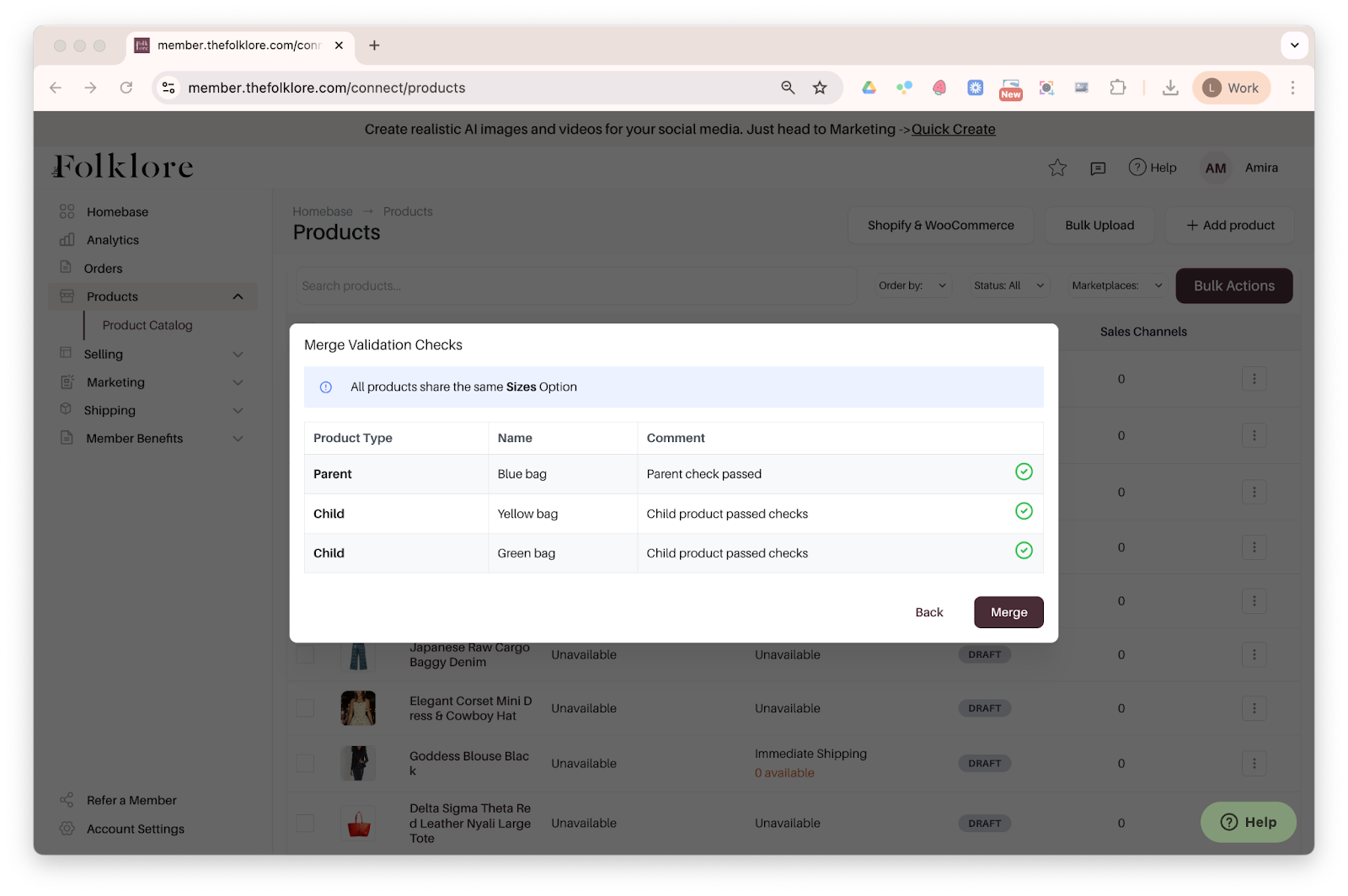Open Product Catalog submenu item
Image resolution: width=1348 pixels, height=896 pixels.
[147, 325]
